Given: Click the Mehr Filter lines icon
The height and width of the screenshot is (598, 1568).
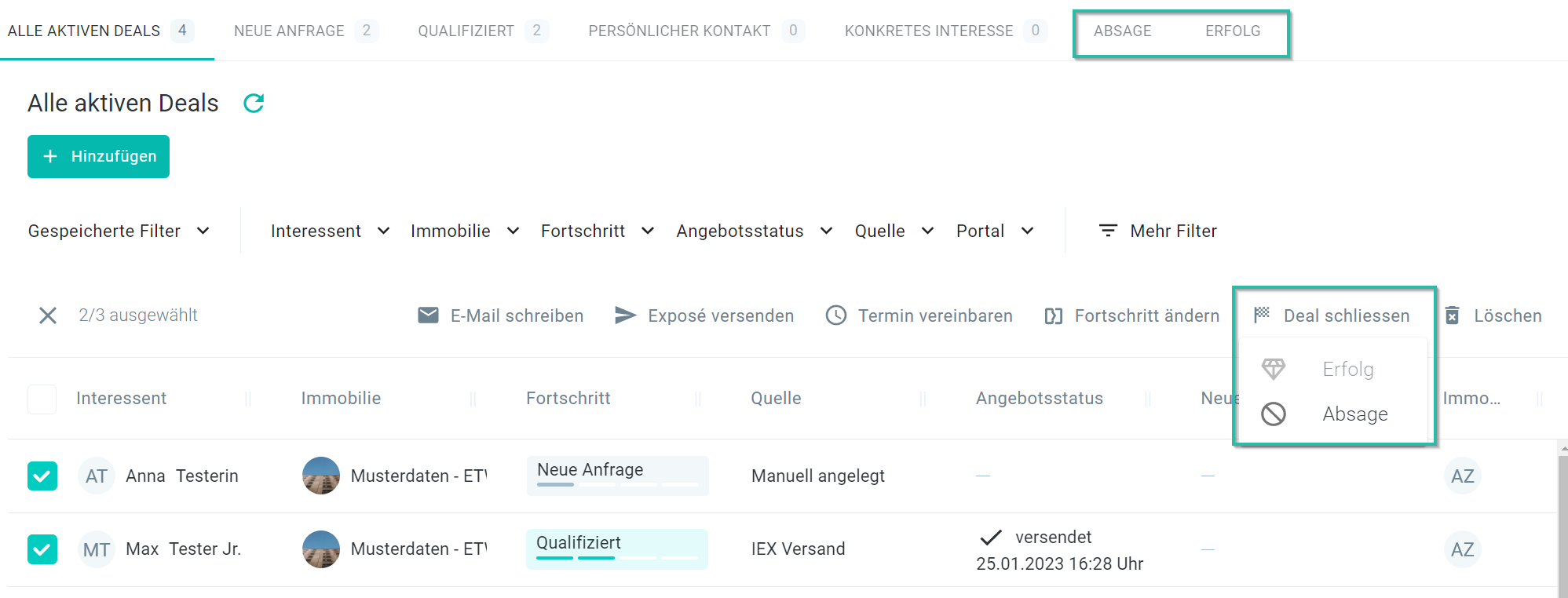Looking at the screenshot, I should pos(1108,231).
